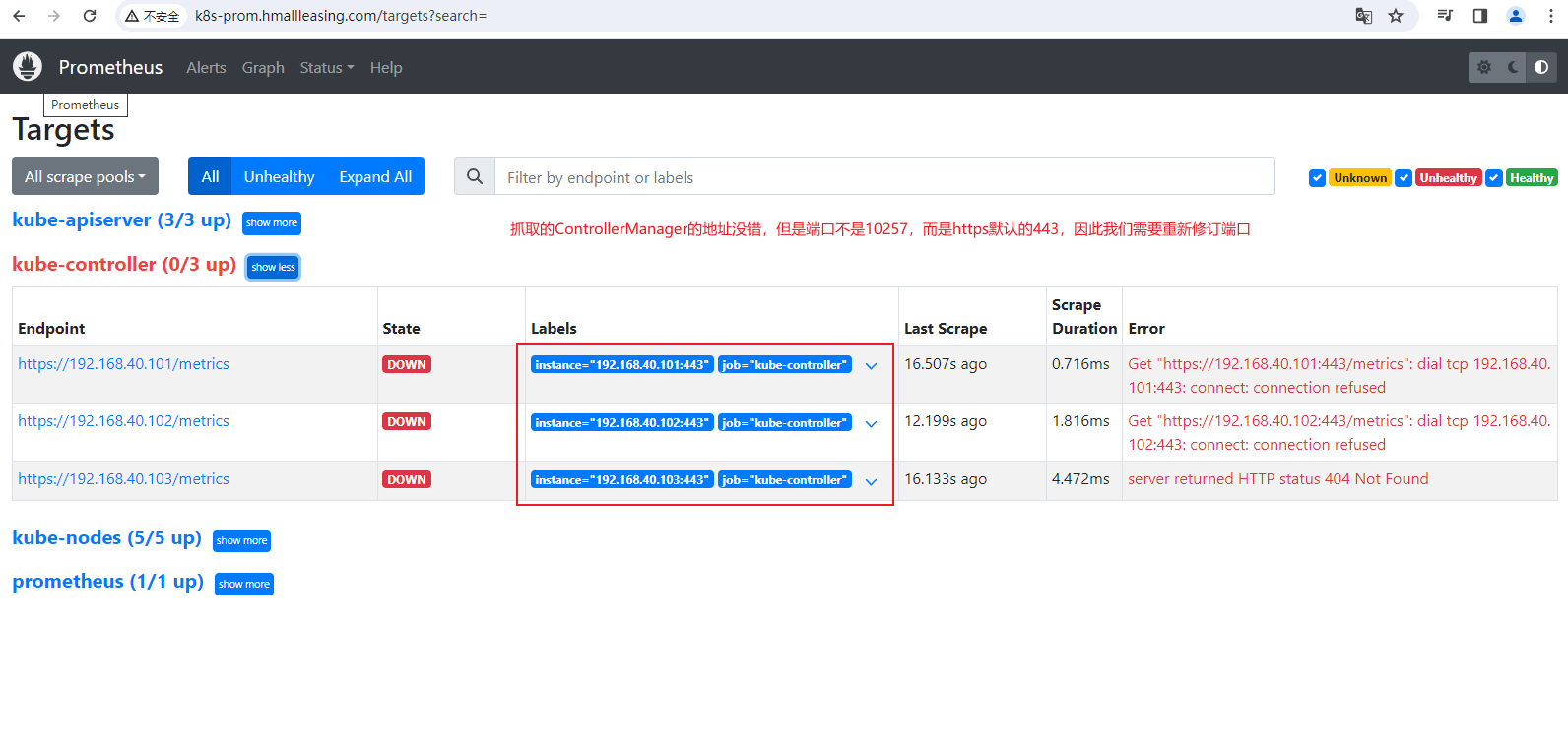Reload the page with the refresh icon

[90, 16]
